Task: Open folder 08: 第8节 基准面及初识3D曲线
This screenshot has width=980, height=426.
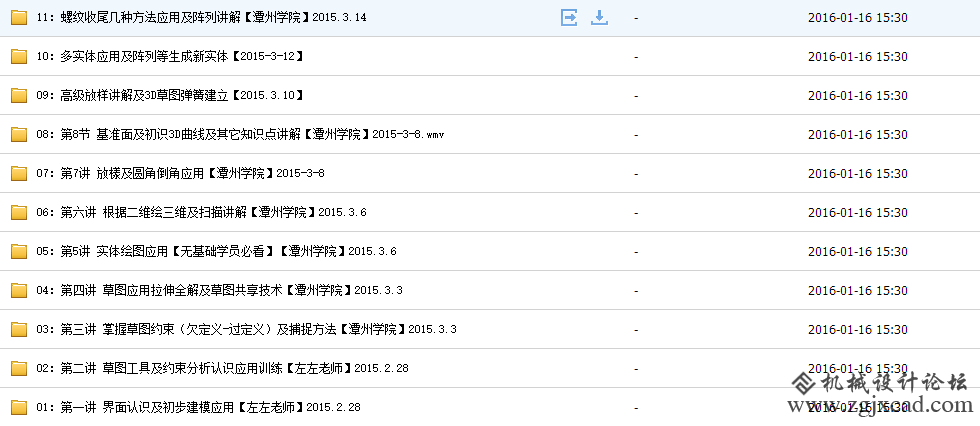Action: (x=240, y=134)
